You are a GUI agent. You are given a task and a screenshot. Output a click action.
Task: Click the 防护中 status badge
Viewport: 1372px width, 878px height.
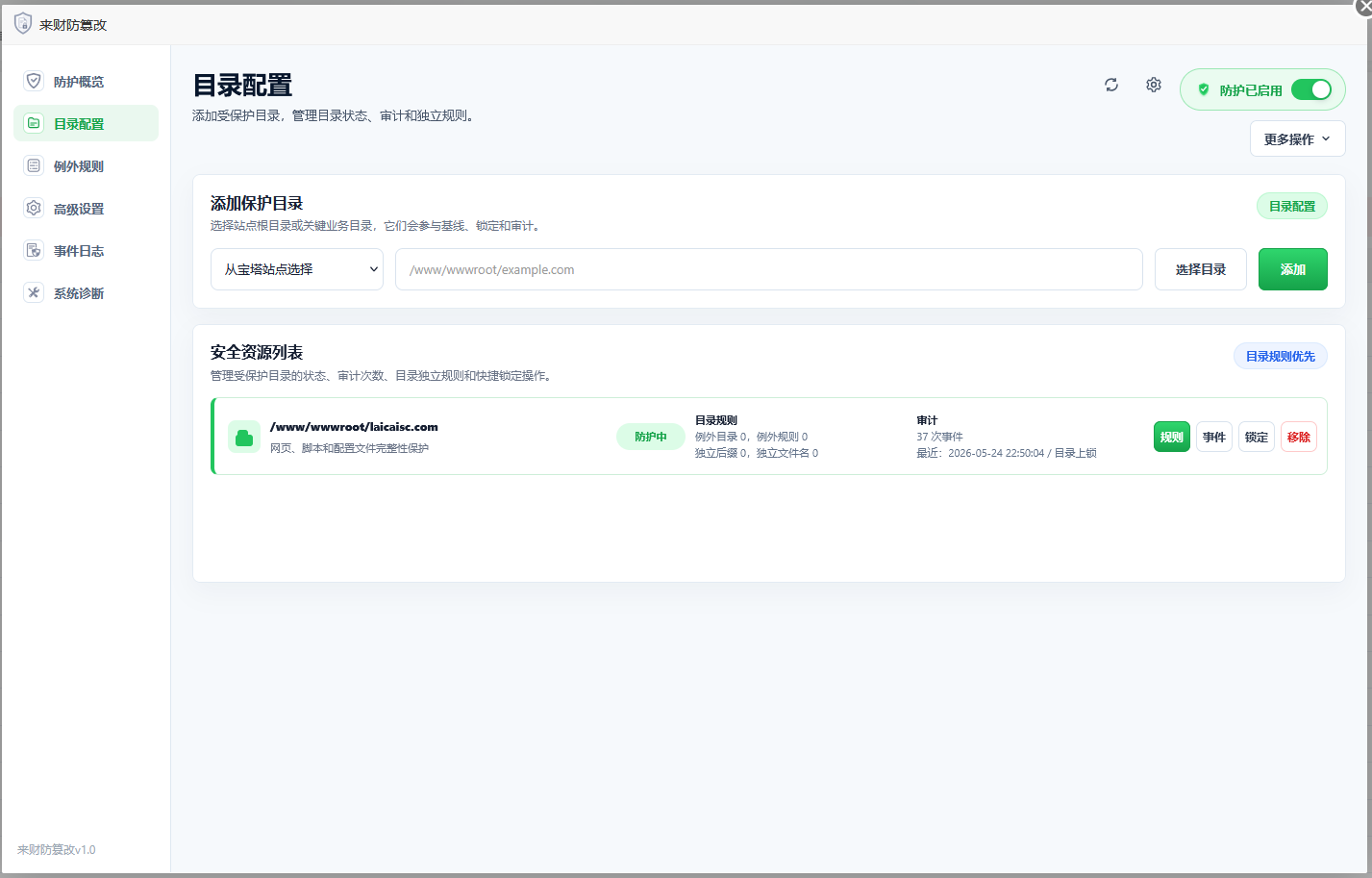(650, 437)
